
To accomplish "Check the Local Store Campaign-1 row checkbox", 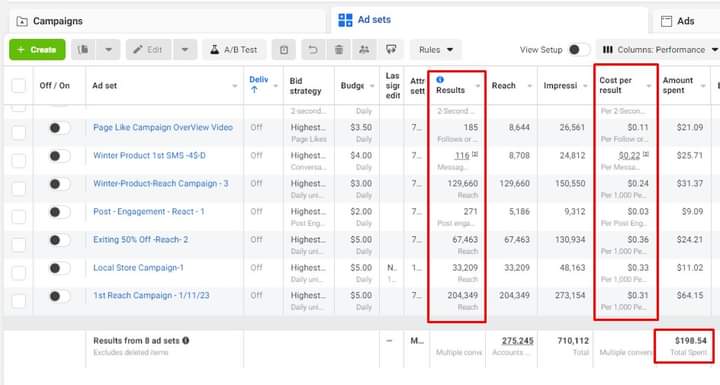I will [x=18, y=273].
